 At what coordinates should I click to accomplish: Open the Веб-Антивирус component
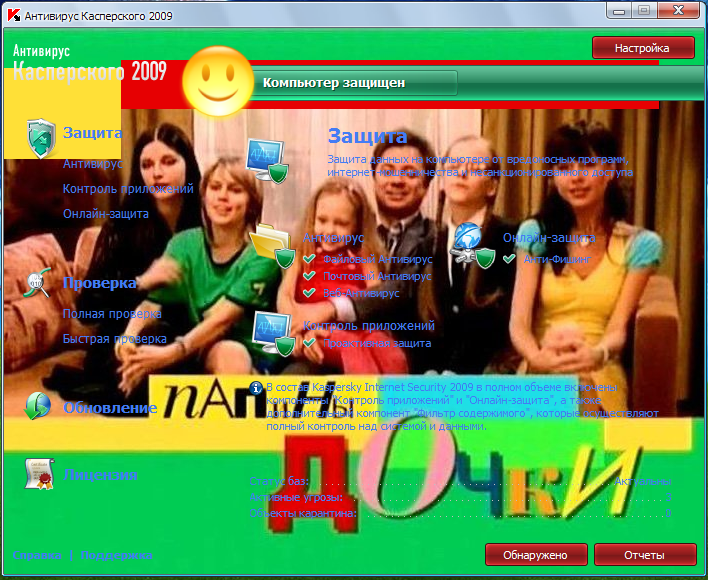[361, 293]
